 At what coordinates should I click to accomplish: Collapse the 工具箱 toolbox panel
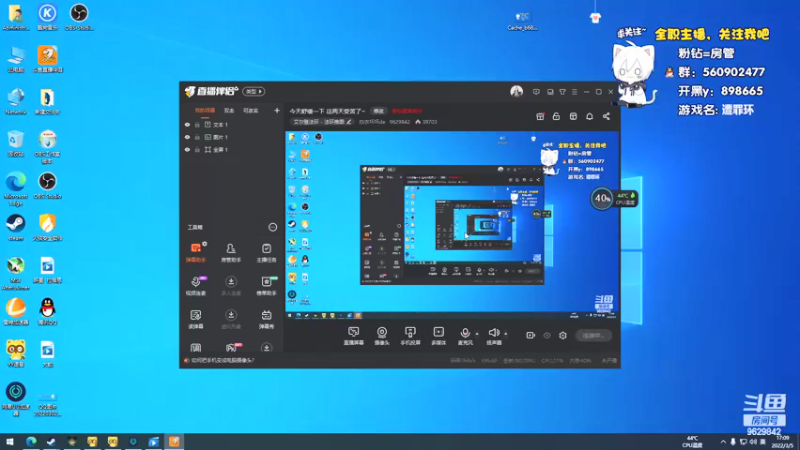click(x=272, y=227)
